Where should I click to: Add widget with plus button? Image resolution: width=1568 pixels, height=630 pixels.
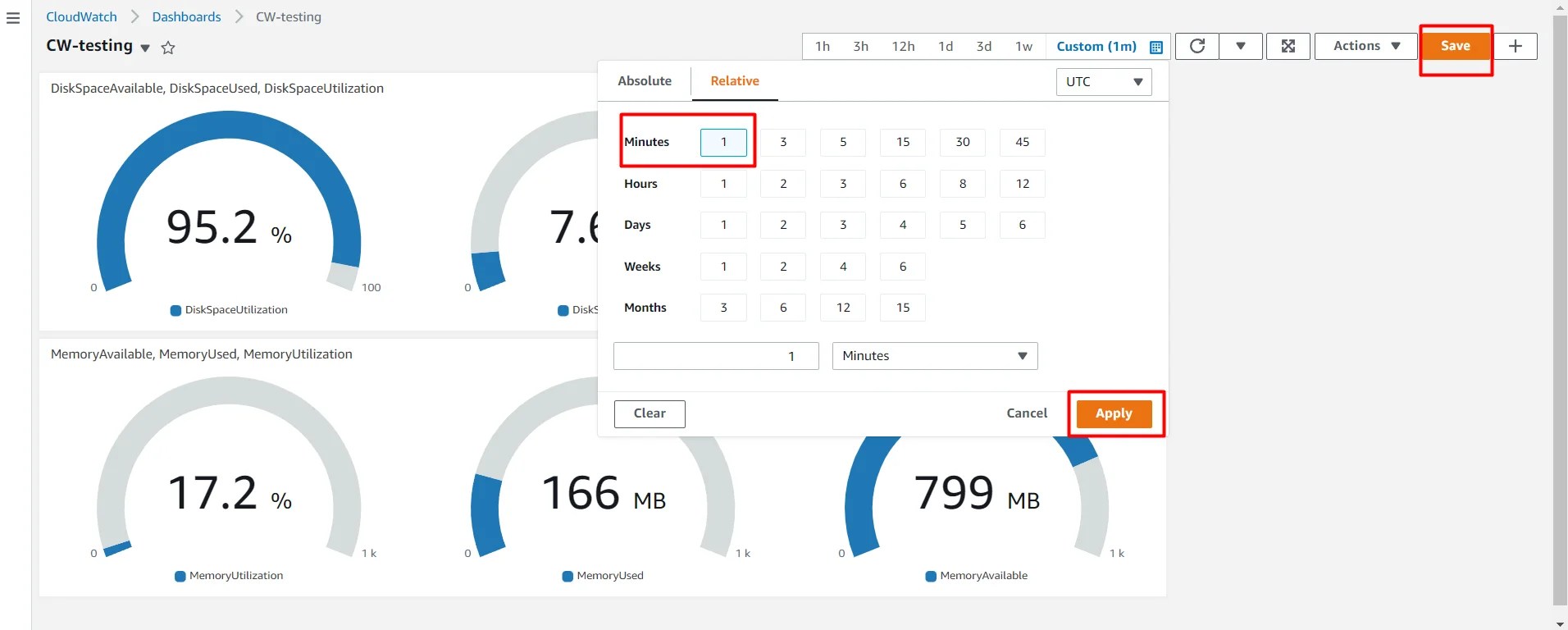click(1516, 46)
